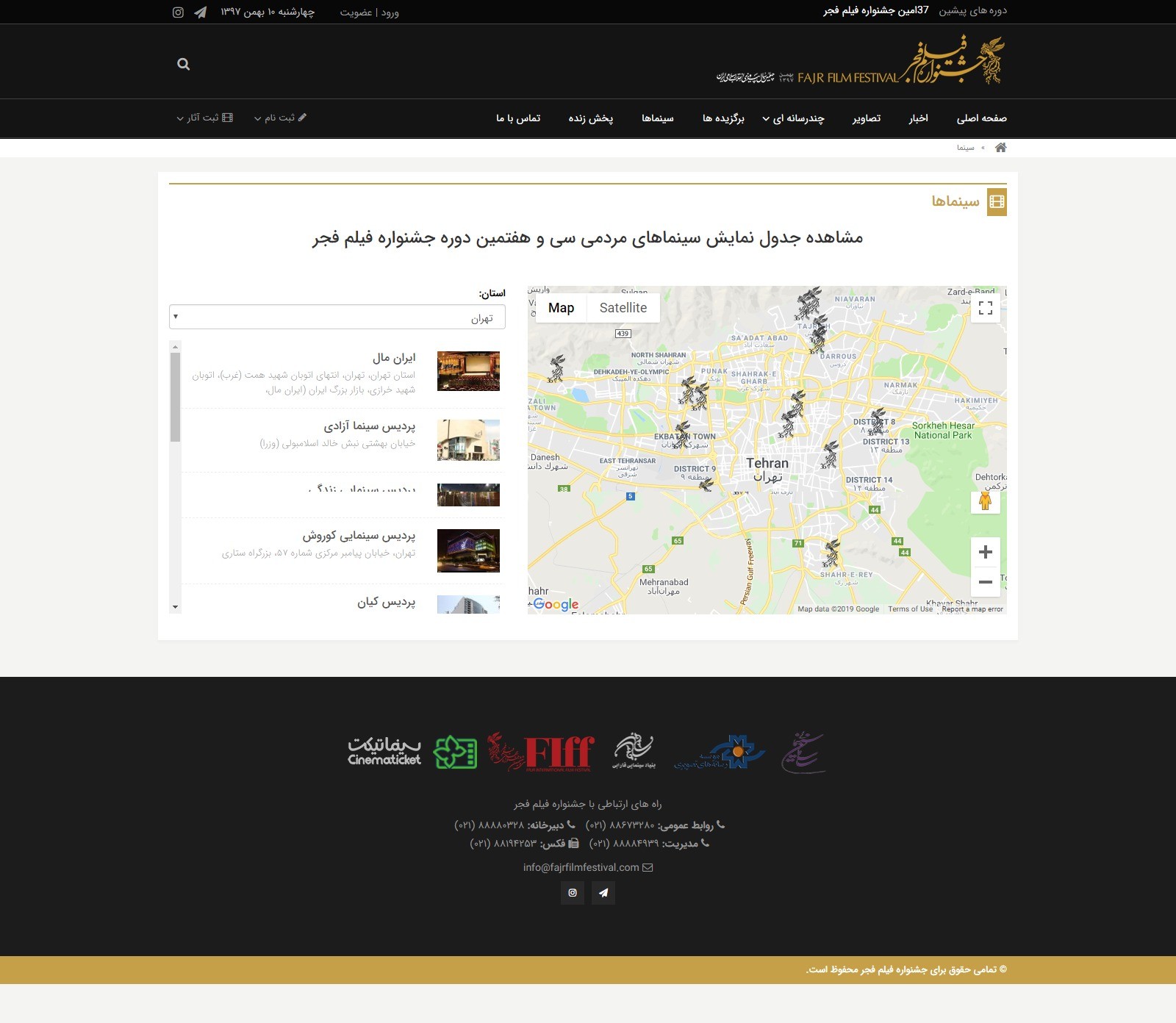Viewport: 1176px width, 1023px height.
Task: Switch map to Map view
Action: coord(561,308)
